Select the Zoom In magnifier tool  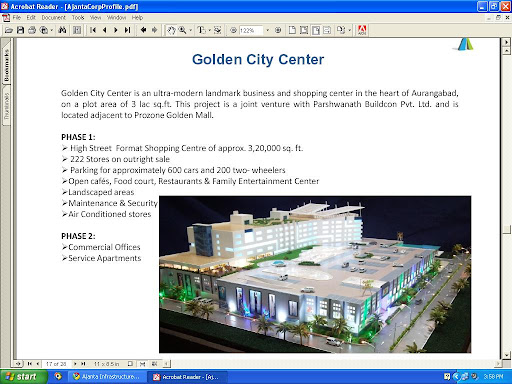182,30
